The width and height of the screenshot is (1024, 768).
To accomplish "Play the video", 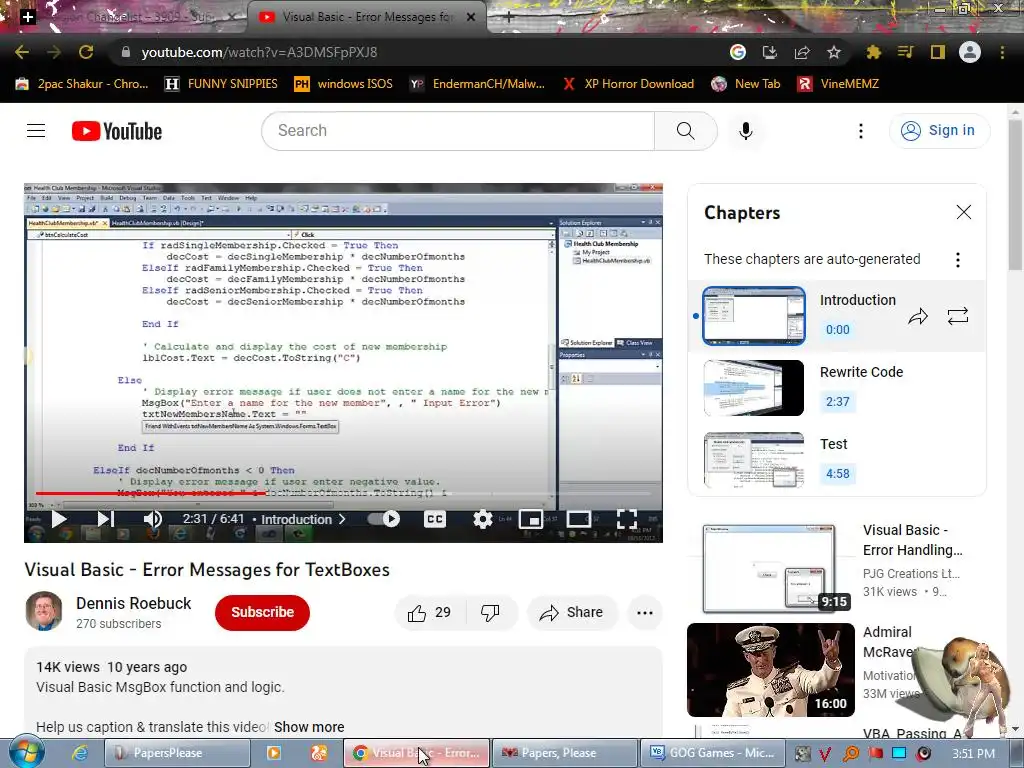I will (x=59, y=519).
